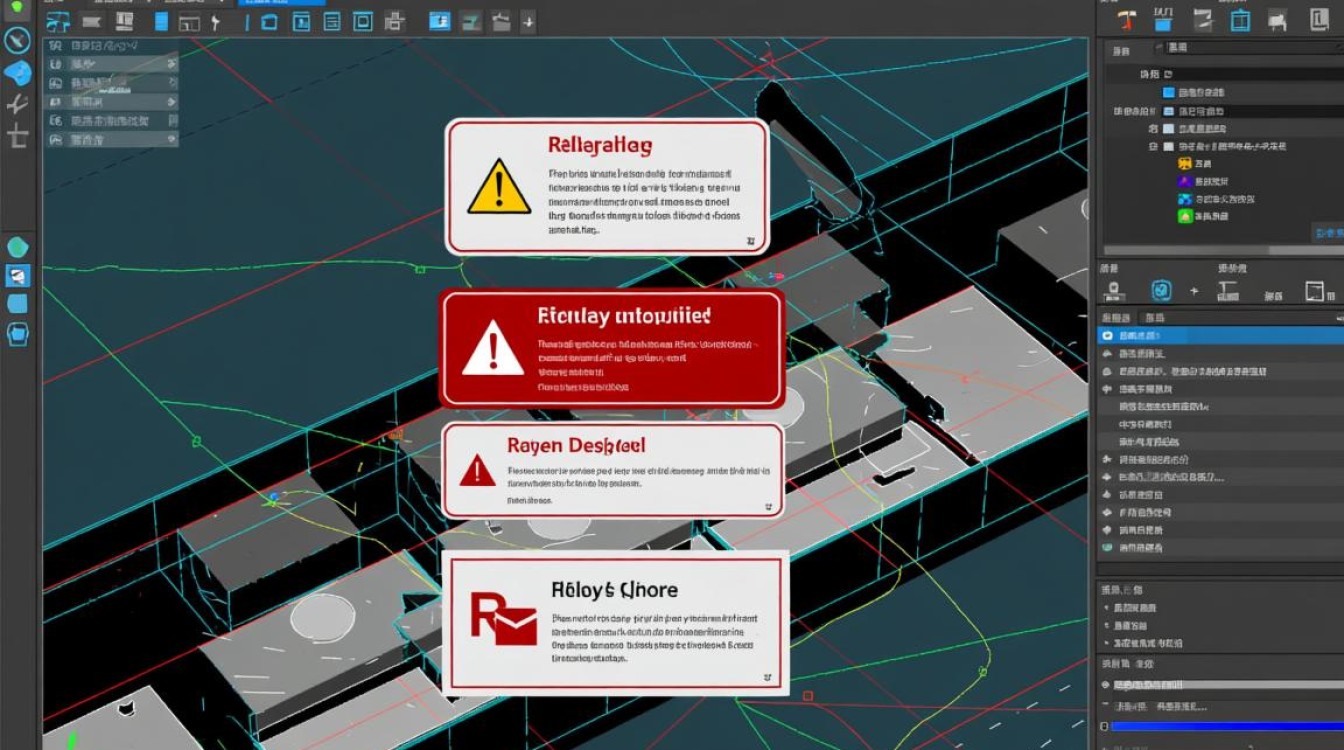Toggle the round button left of the gray slider
The width and height of the screenshot is (1344, 750).
[1106, 685]
